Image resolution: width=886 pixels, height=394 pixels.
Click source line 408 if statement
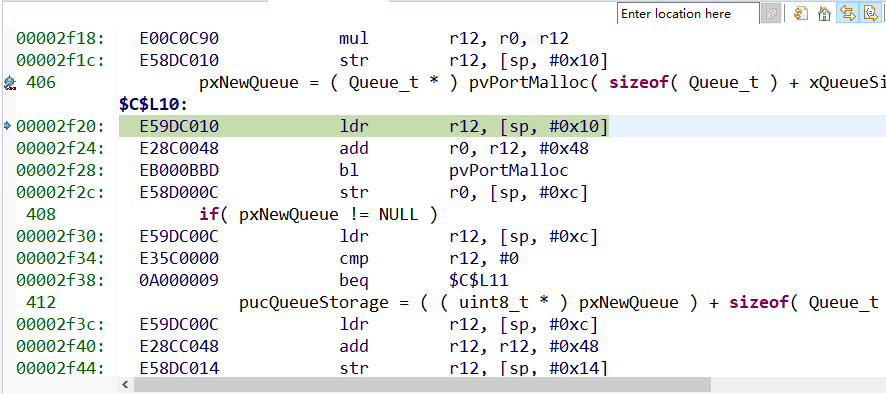pos(318,214)
